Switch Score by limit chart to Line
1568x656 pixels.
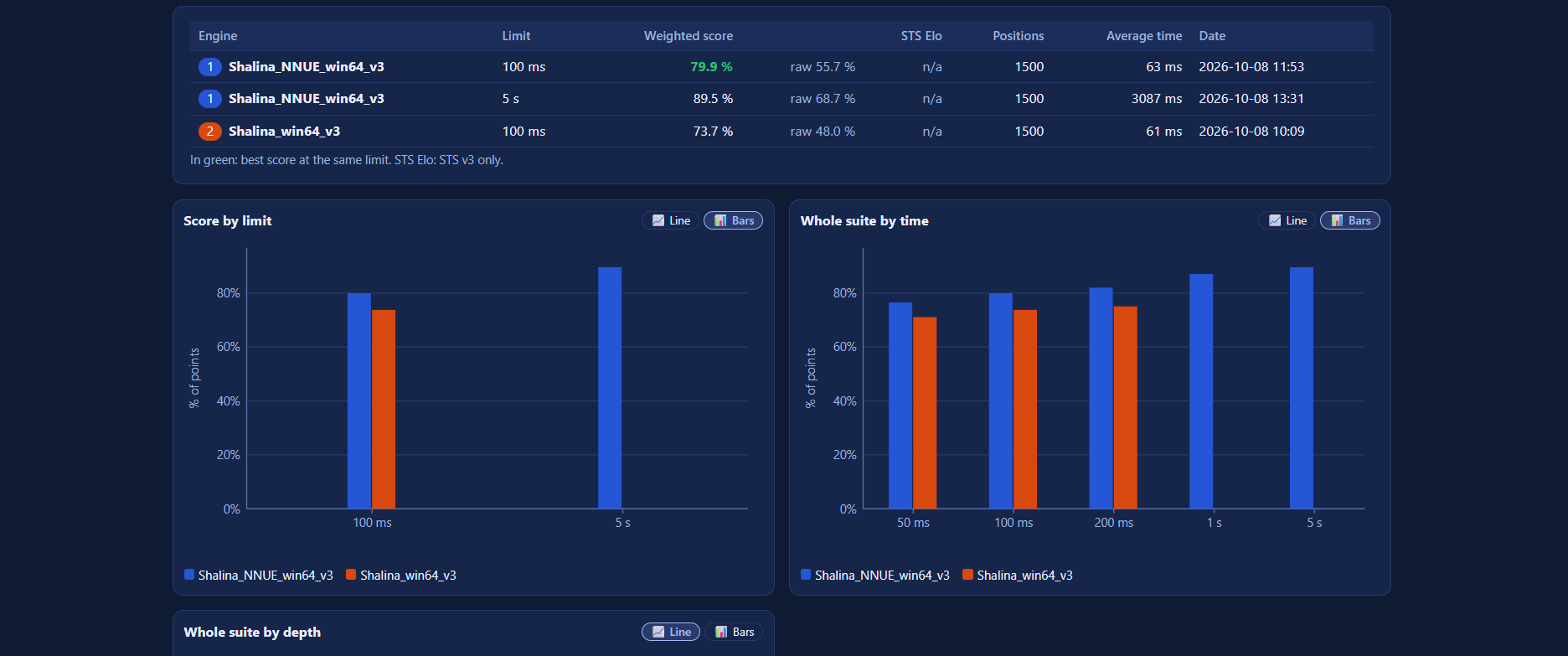pyautogui.click(x=671, y=220)
